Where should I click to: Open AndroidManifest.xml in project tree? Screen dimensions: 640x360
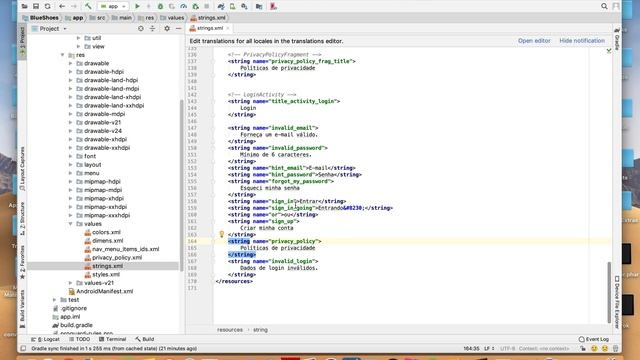[x=100, y=291]
